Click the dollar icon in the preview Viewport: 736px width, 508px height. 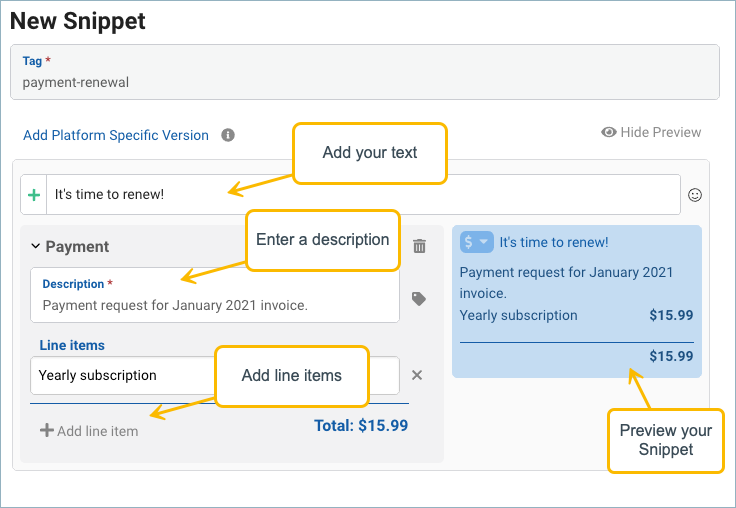(x=470, y=242)
